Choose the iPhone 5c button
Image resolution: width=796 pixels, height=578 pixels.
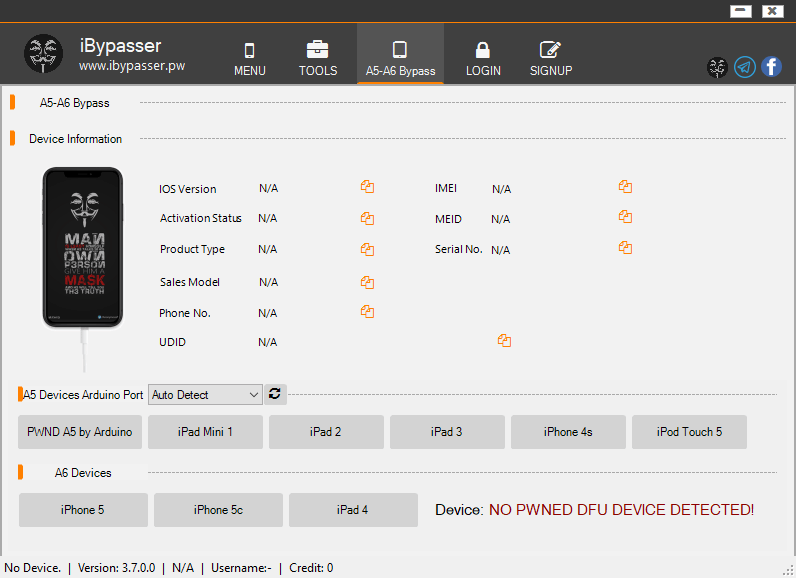tap(218, 510)
